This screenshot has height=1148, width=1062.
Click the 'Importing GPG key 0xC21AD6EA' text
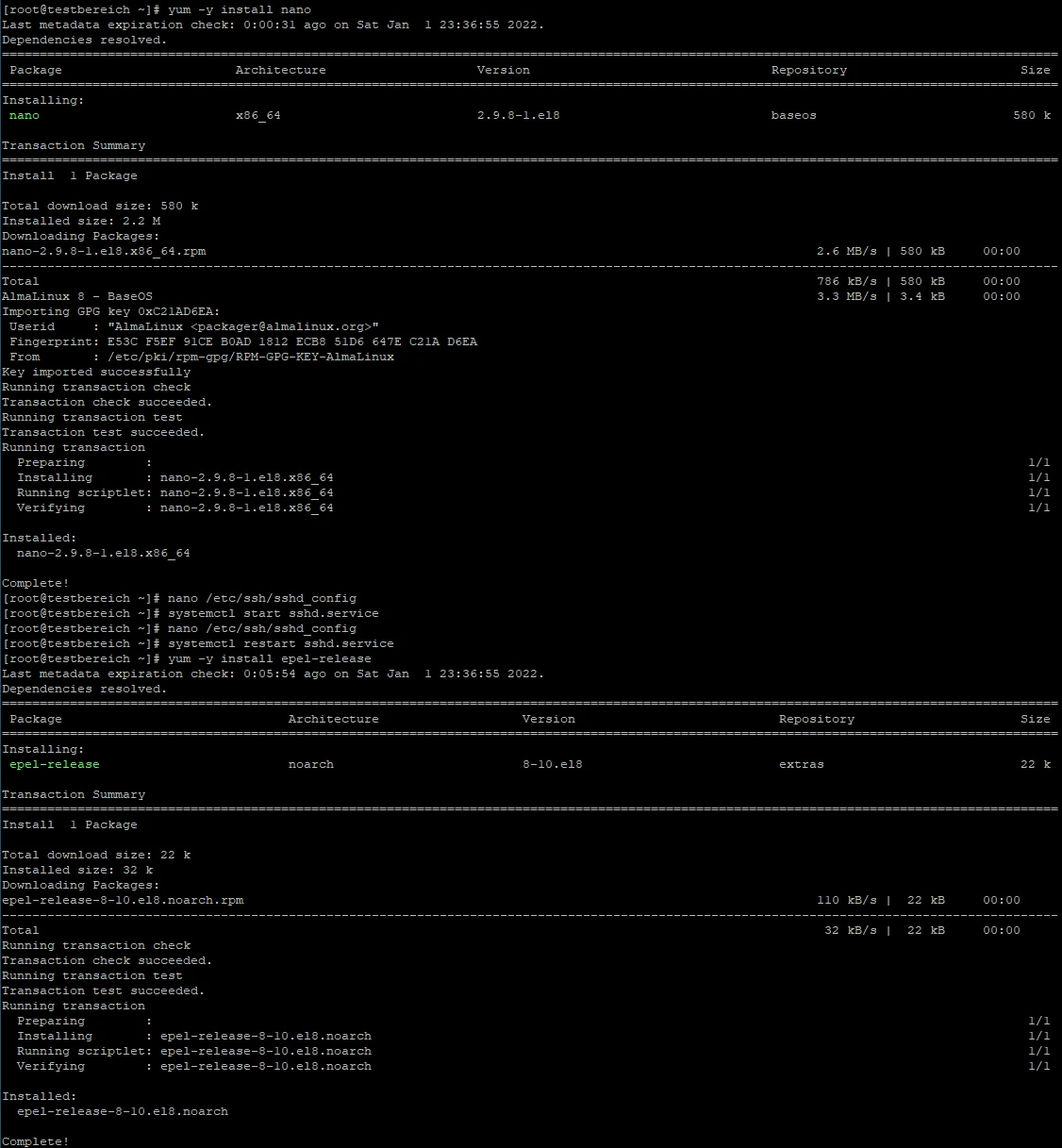pos(111,311)
